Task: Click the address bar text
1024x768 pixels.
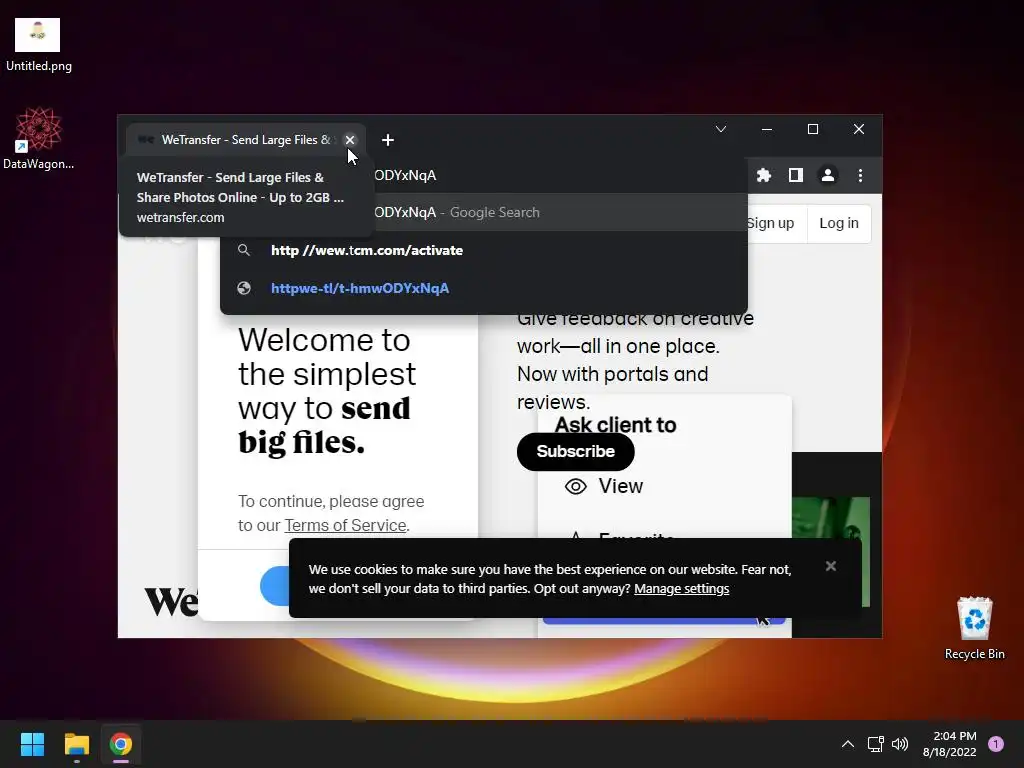Action: click(406, 175)
